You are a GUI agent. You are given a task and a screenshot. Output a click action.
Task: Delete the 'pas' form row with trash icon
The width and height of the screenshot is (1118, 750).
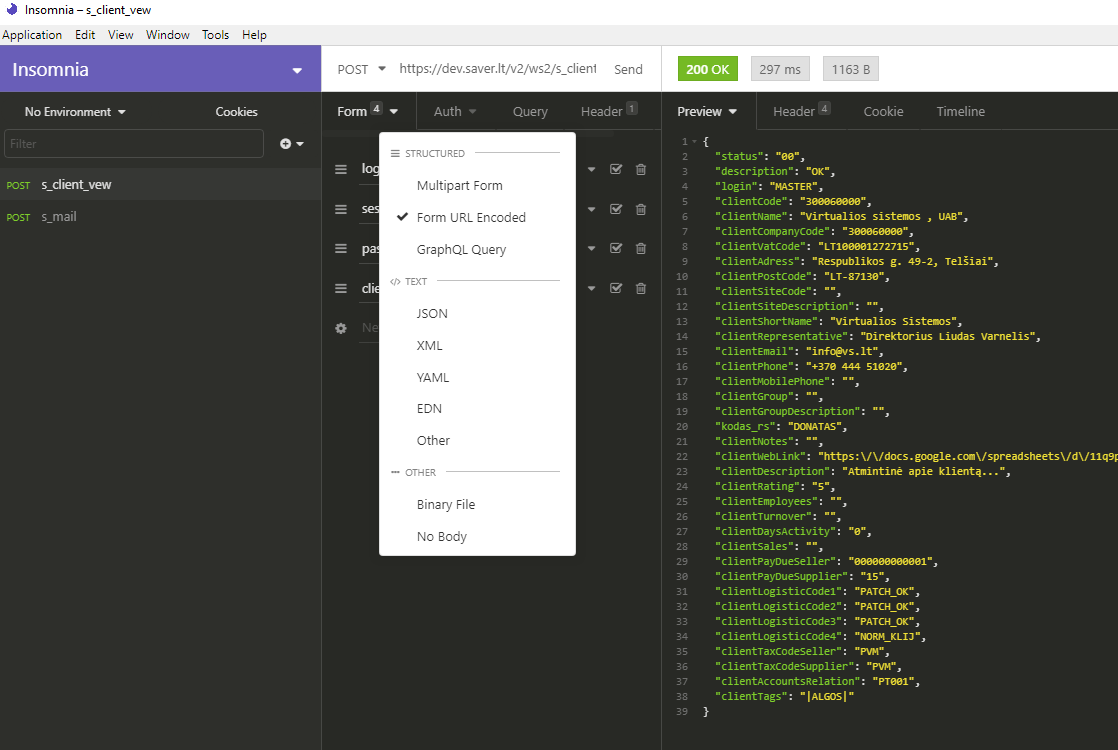click(641, 248)
